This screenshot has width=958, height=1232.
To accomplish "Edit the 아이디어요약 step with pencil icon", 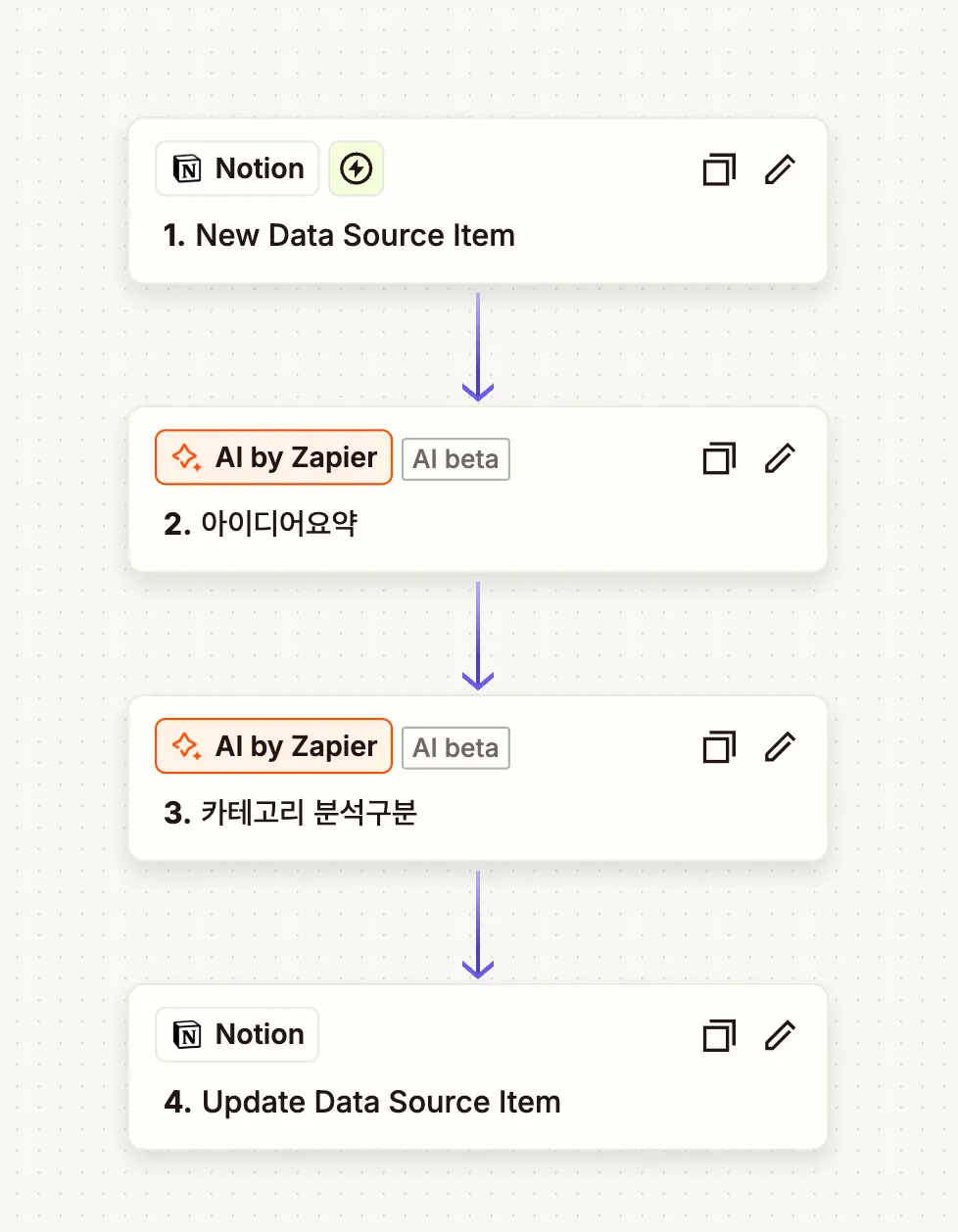I will point(780,458).
